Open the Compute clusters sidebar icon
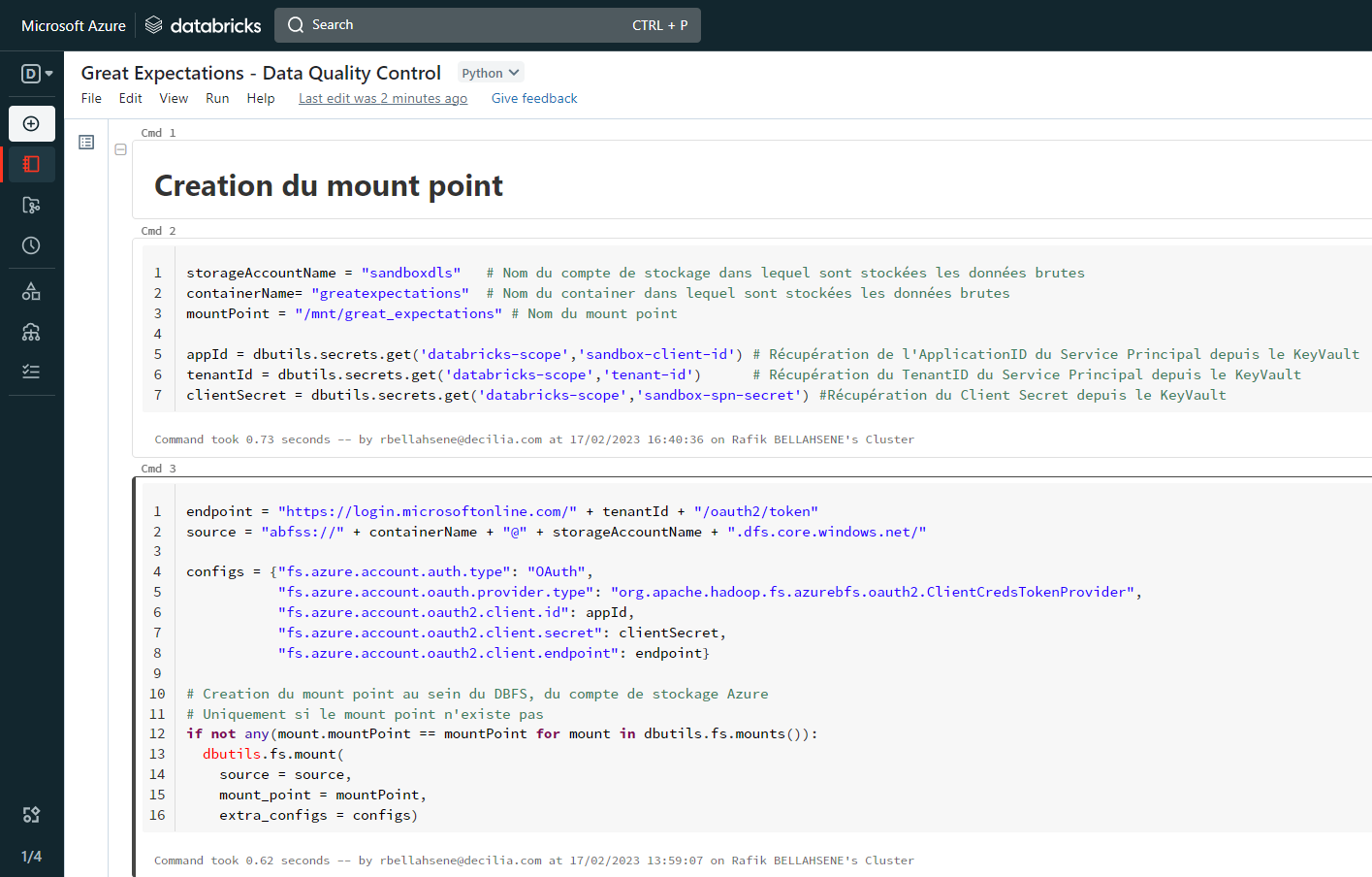The image size is (1372, 877). [x=32, y=332]
